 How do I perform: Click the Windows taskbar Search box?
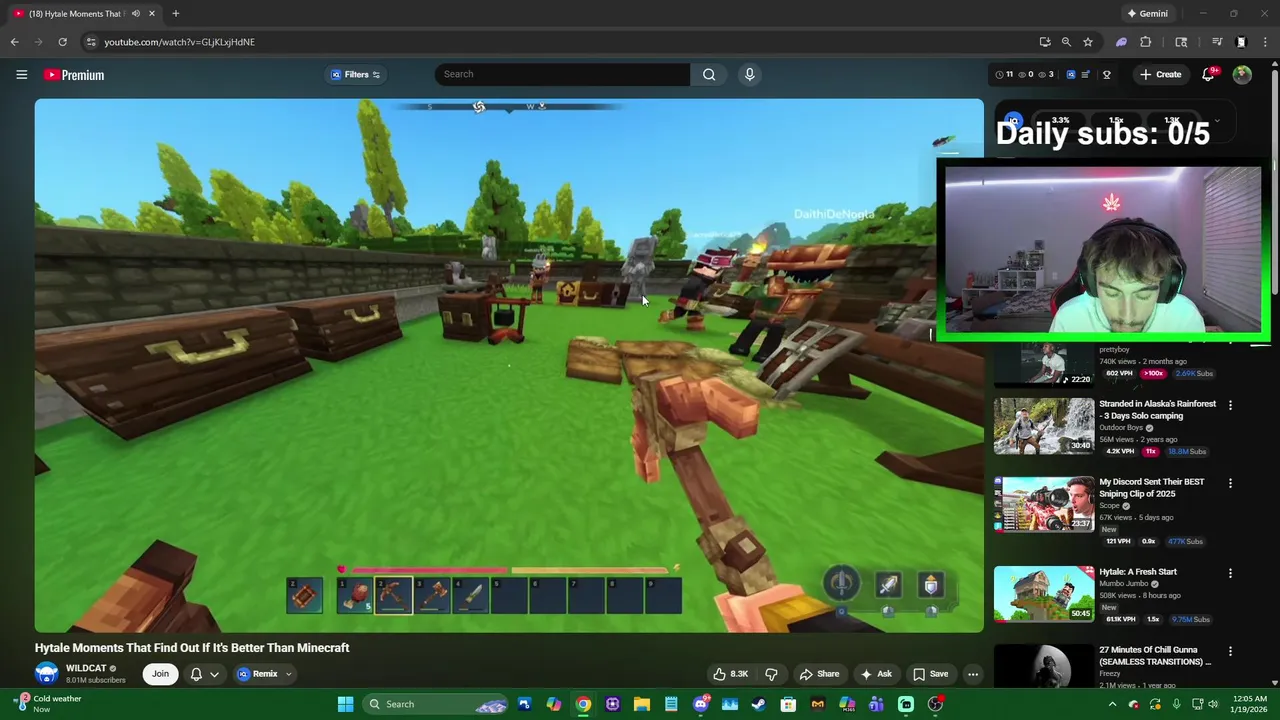point(435,704)
